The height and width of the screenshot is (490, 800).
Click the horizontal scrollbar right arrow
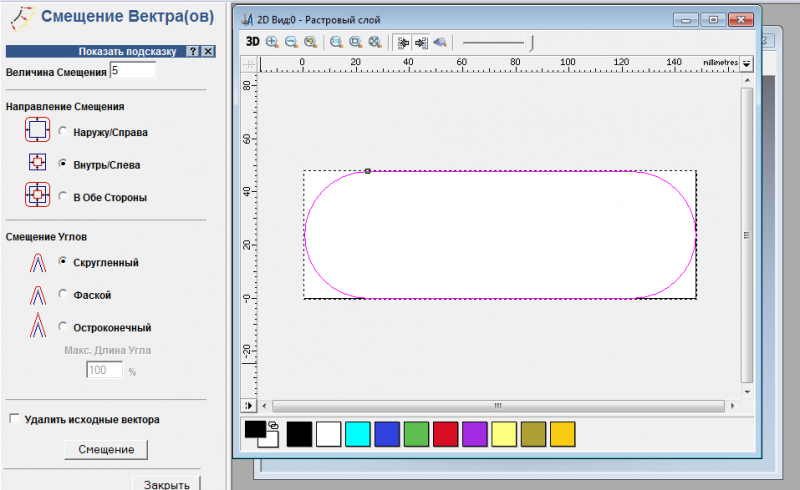(x=733, y=406)
